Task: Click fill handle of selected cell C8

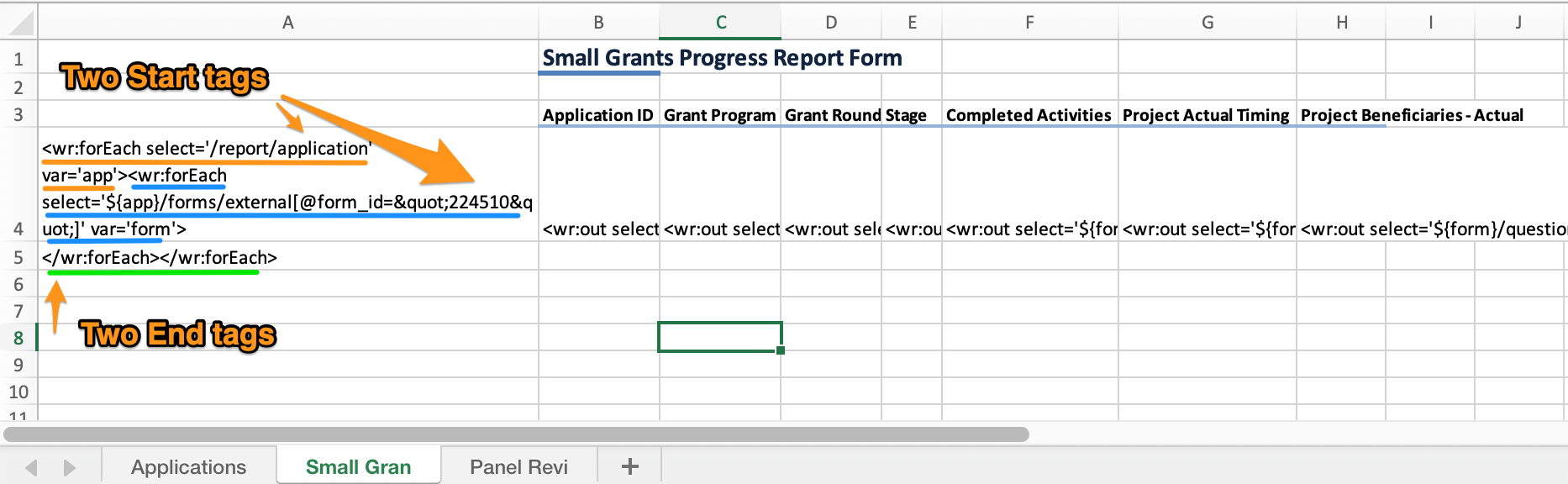Action: [781, 350]
